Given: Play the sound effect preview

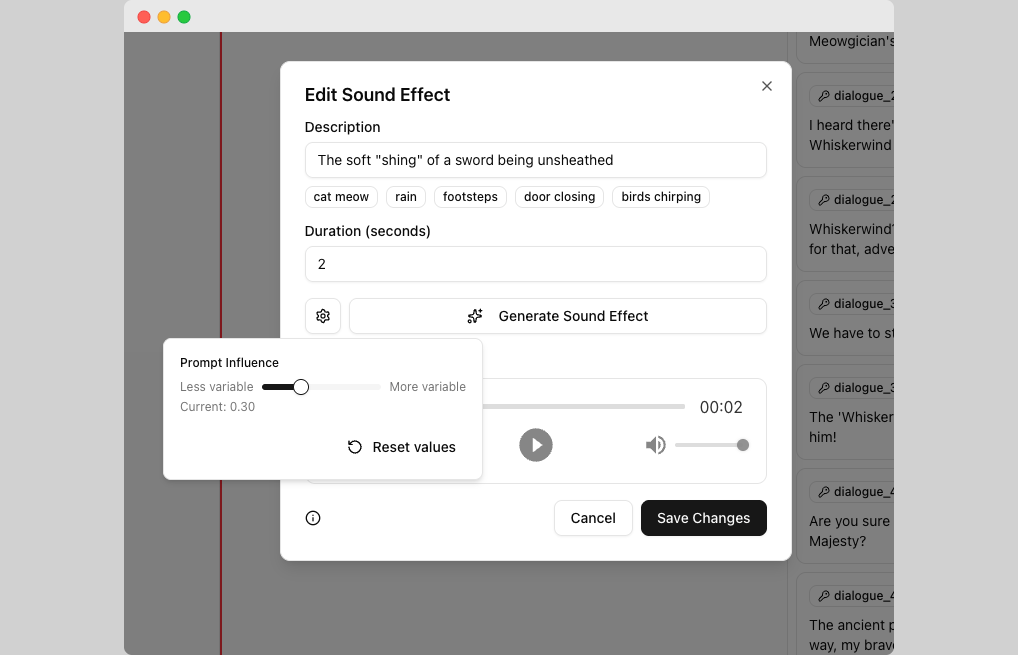Looking at the screenshot, I should point(536,445).
